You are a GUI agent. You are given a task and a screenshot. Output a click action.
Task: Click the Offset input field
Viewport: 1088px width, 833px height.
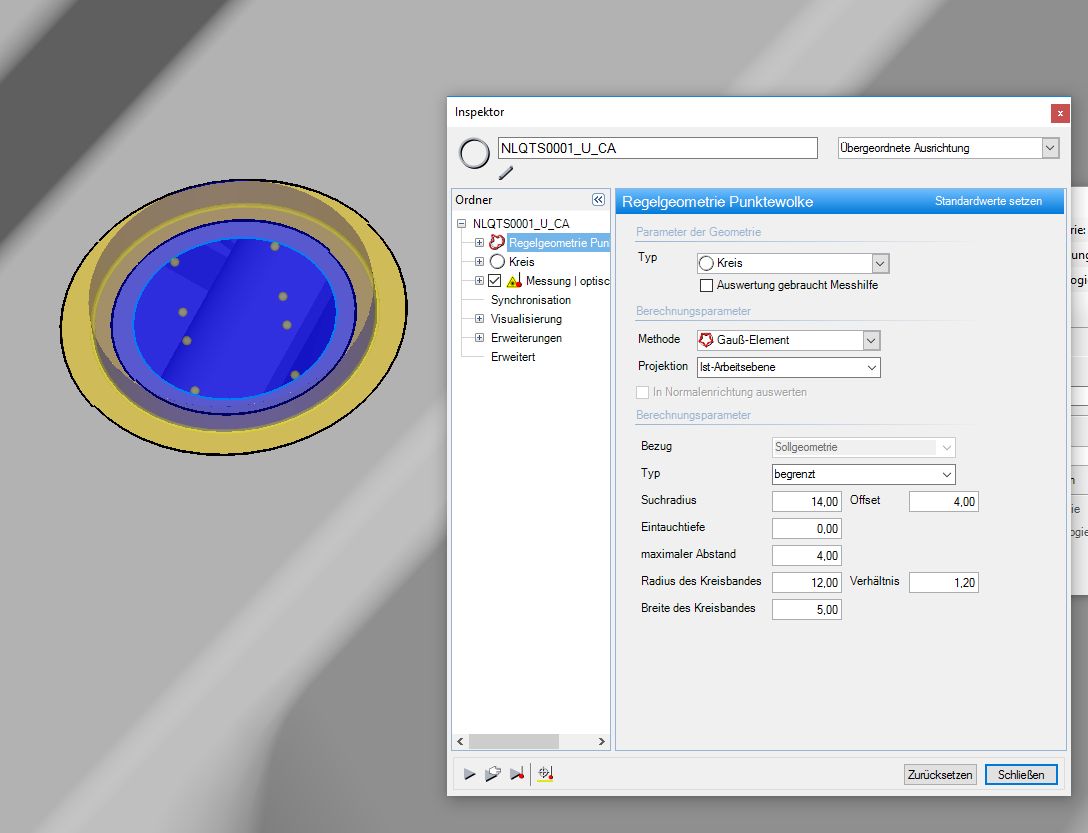944,501
